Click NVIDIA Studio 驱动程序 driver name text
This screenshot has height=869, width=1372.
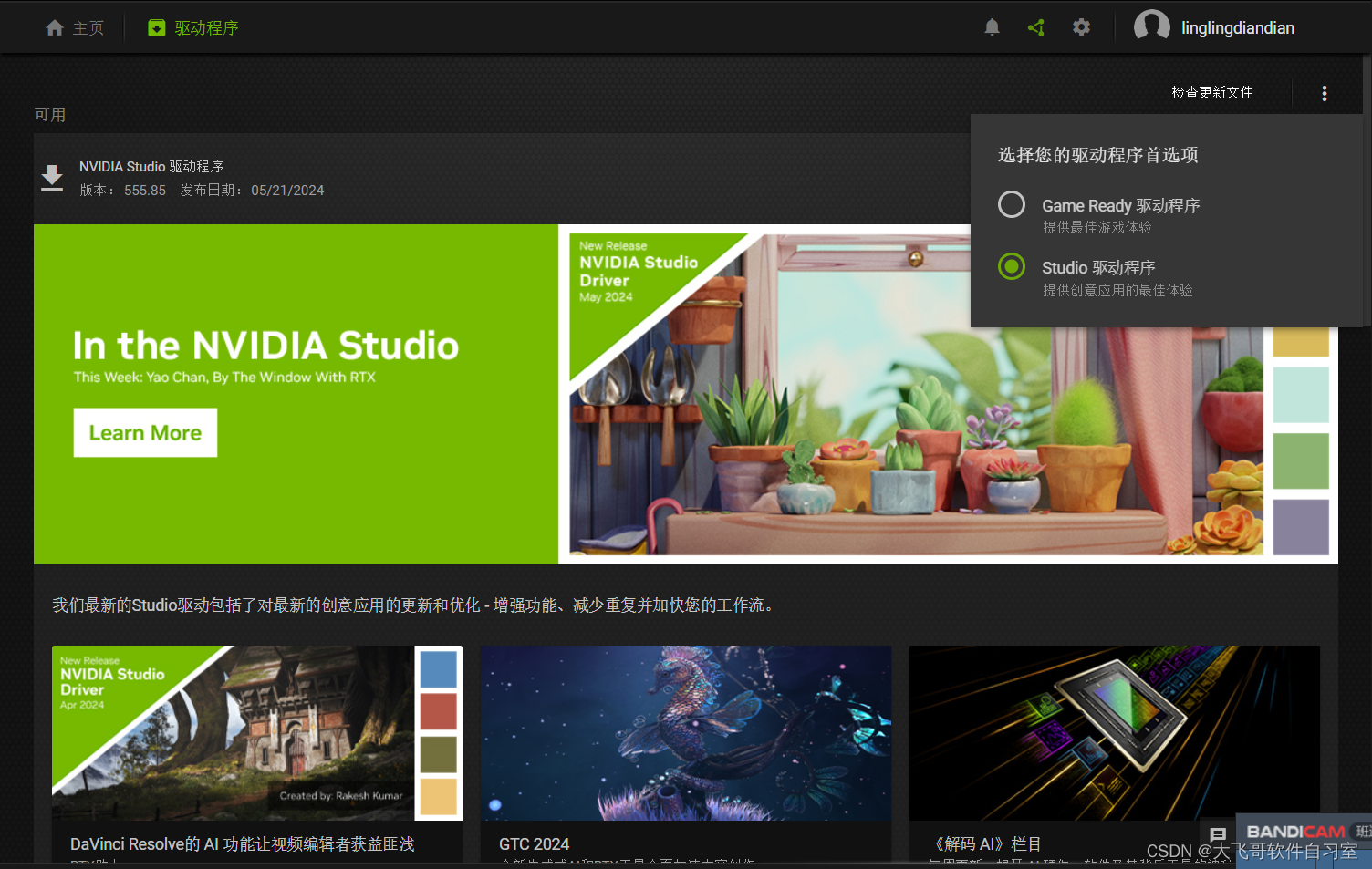pos(151,166)
